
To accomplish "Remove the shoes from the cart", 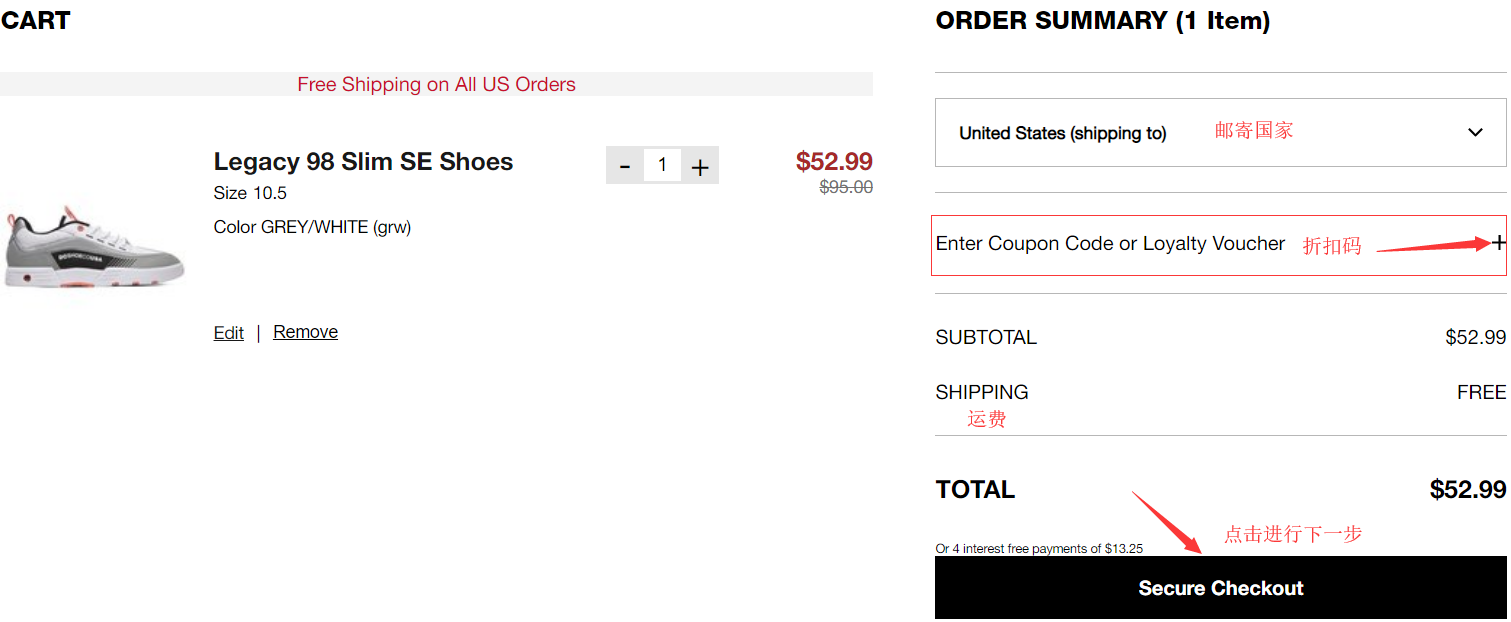I will point(305,332).
